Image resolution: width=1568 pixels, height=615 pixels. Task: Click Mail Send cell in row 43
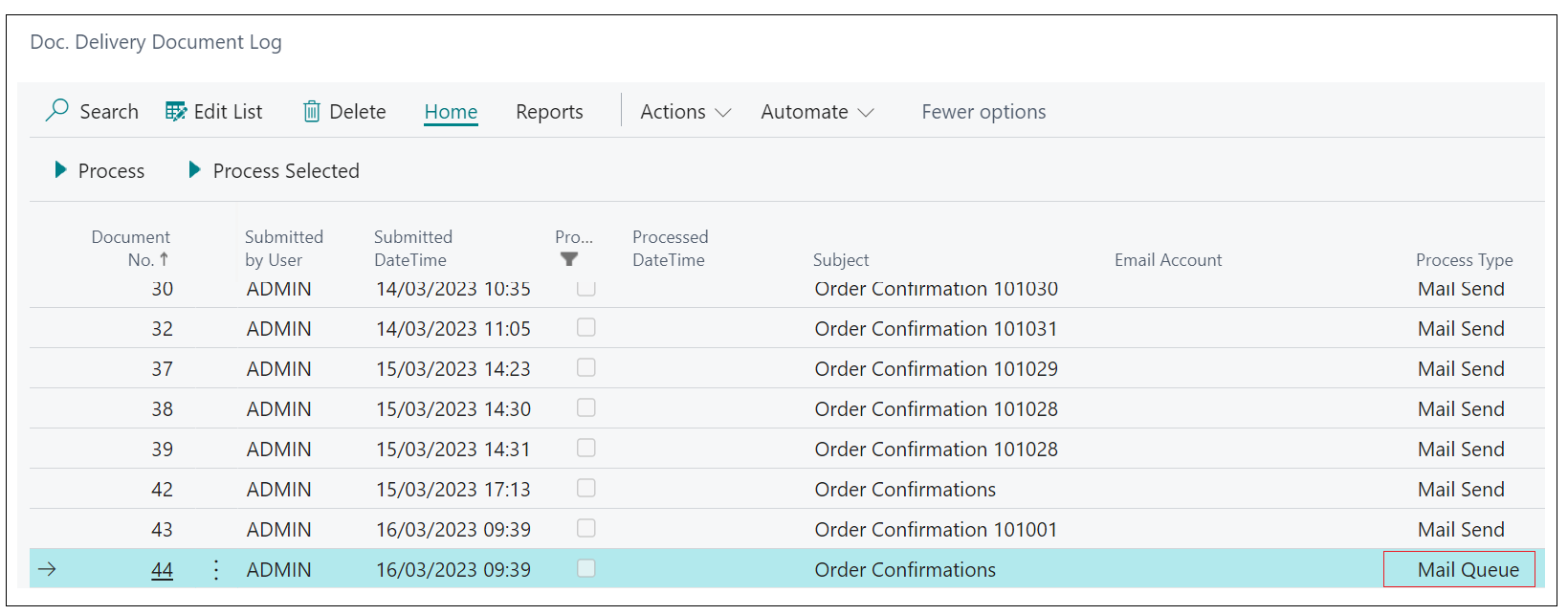click(1461, 530)
